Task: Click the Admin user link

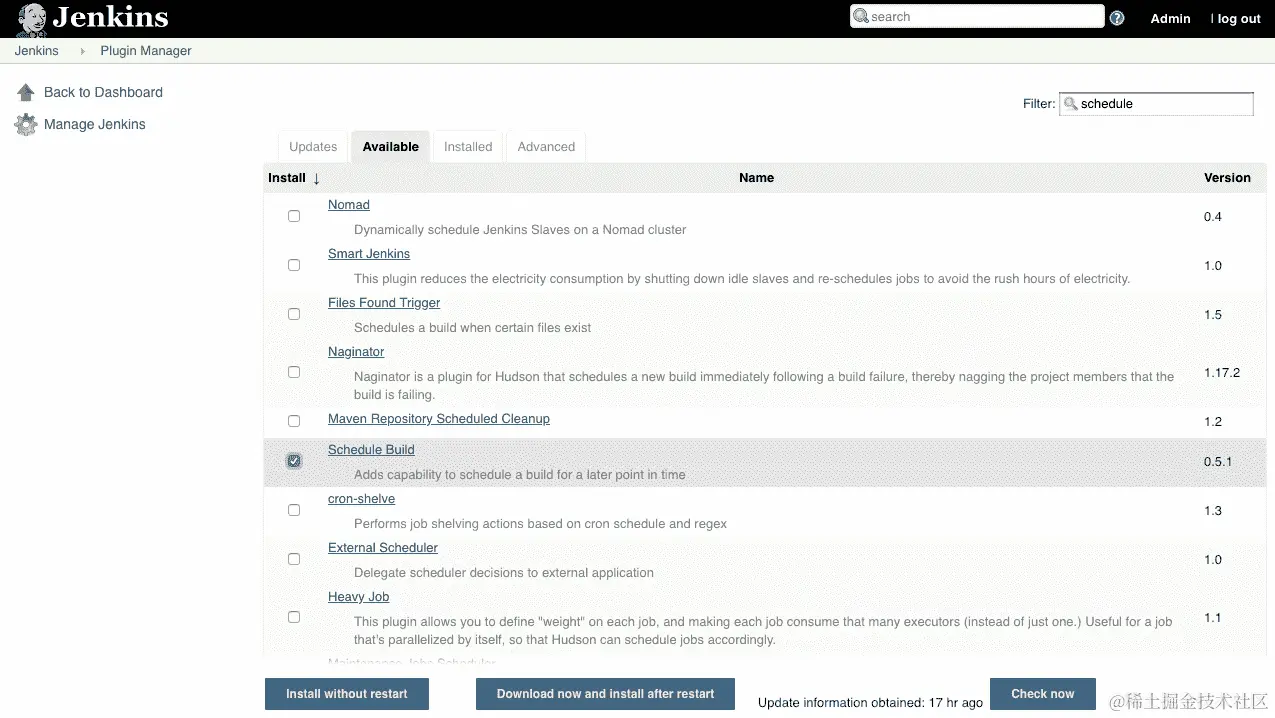Action: [x=1170, y=18]
